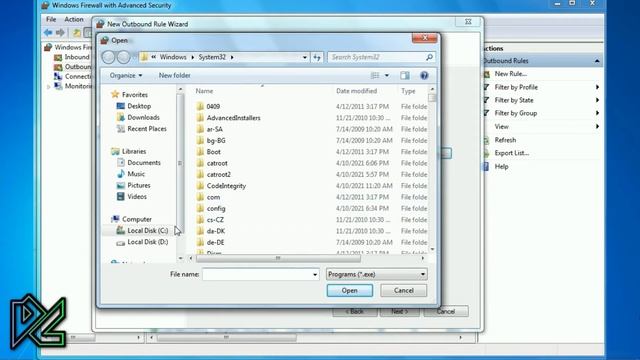
Task: Click Export List... in Actions pane
Action: pos(512,153)
